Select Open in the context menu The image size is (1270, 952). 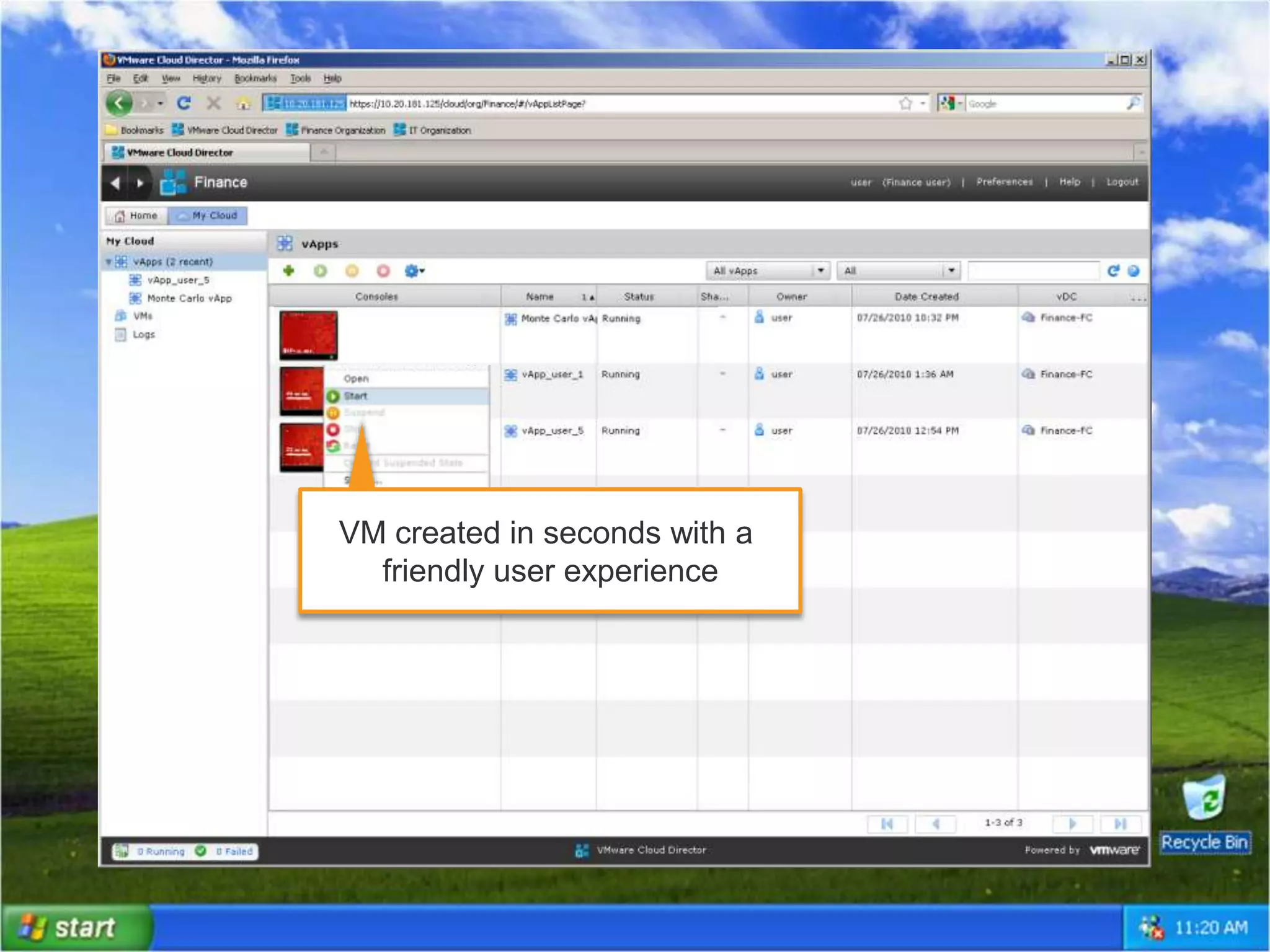point(407,379)
